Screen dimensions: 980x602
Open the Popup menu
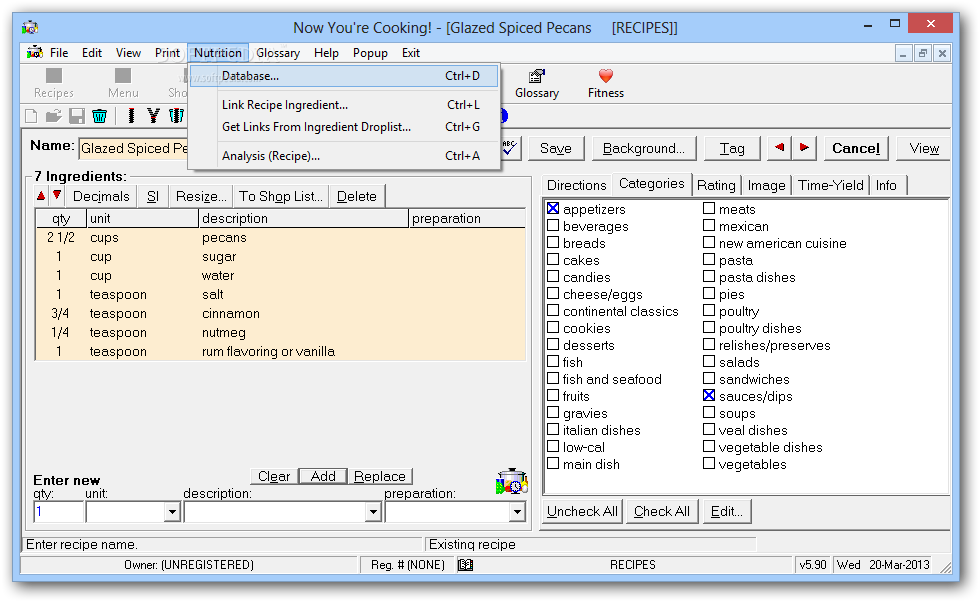tap(370, 53)
